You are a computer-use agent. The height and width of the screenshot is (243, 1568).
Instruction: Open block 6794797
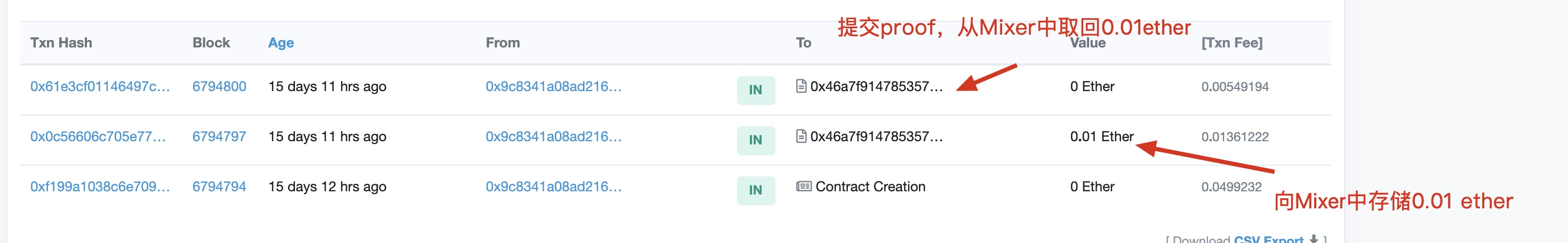tap(219, 136)
